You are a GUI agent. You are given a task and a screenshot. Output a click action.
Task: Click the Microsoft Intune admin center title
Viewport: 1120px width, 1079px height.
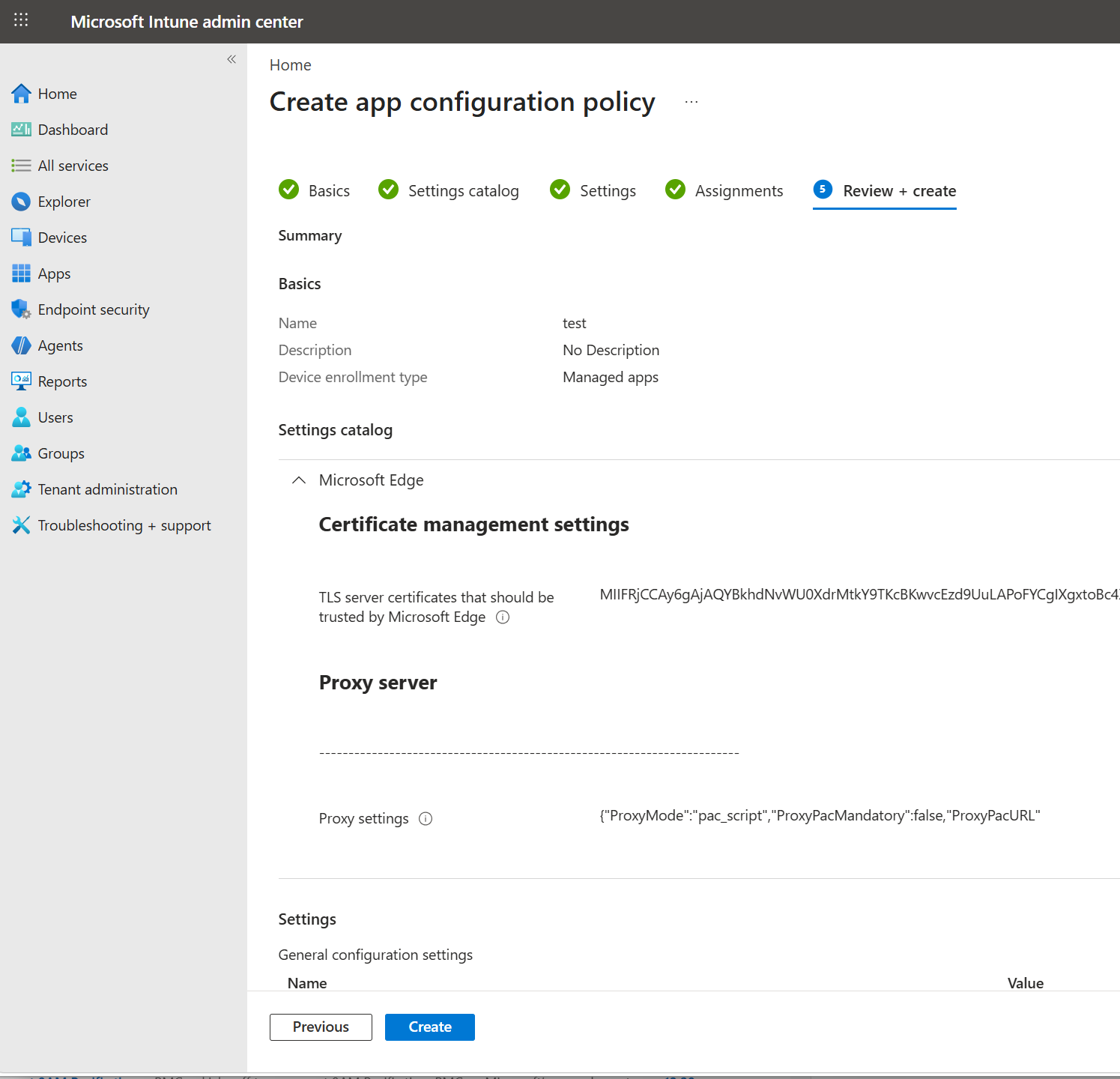click(187, 22)
